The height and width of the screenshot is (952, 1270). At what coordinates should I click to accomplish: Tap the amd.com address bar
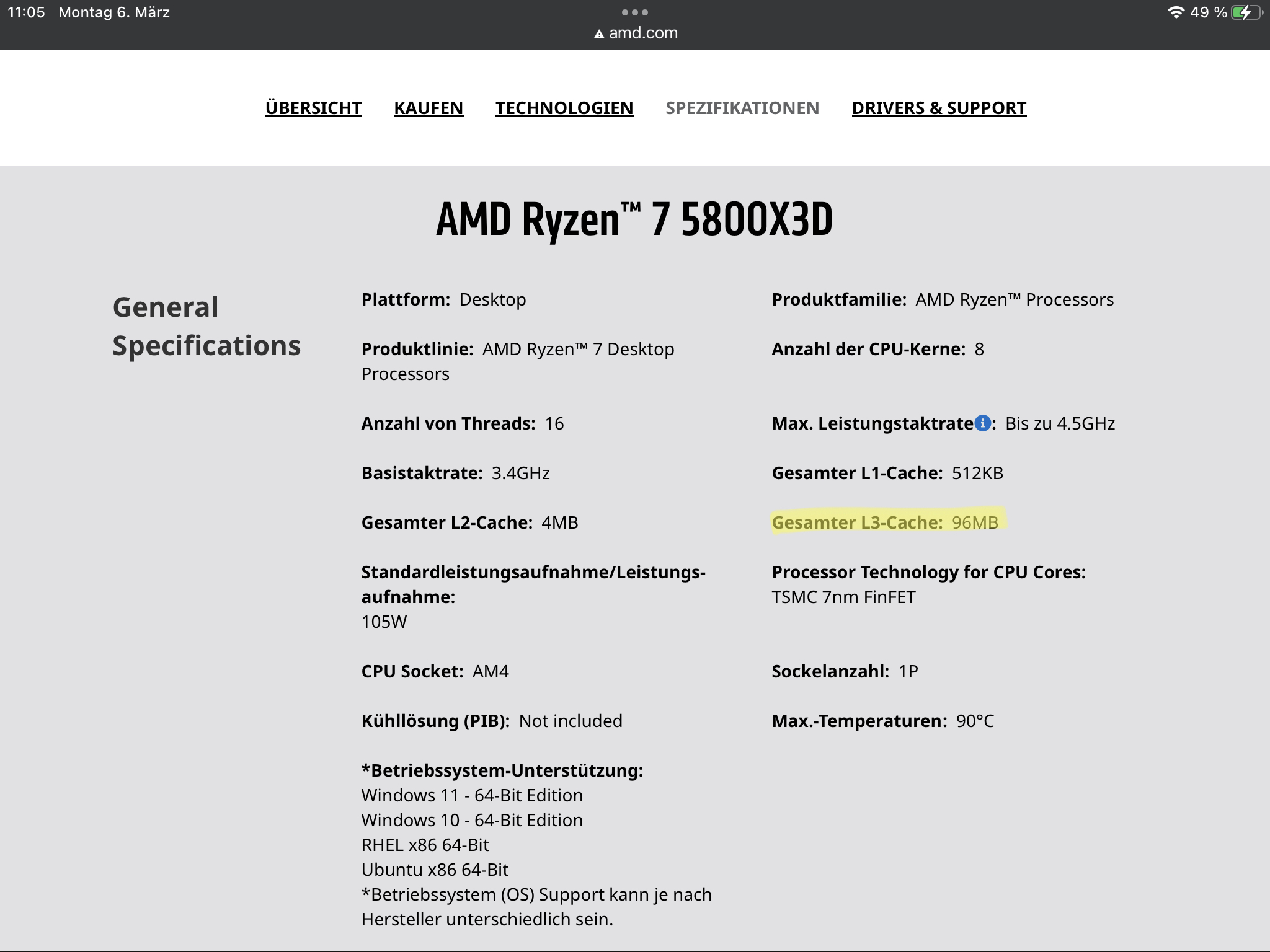tap(642, 33)
